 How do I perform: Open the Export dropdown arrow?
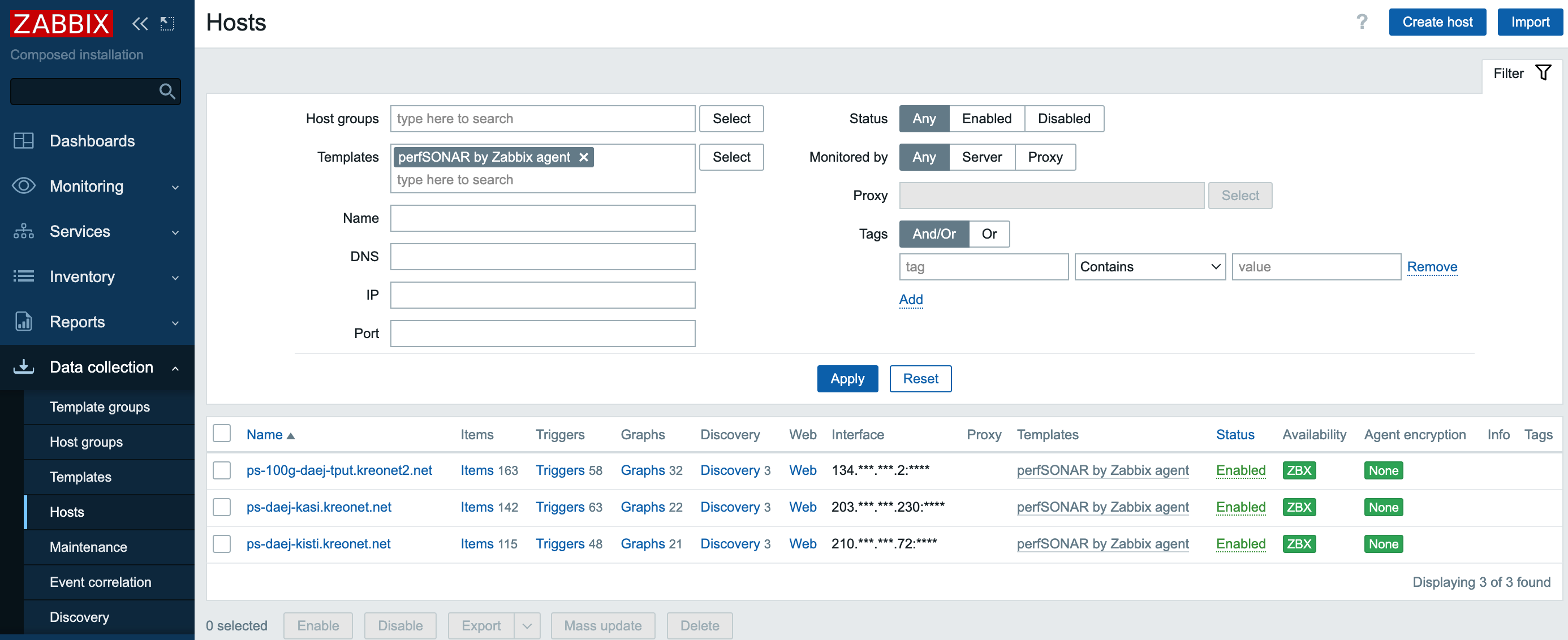click(527, 625)
